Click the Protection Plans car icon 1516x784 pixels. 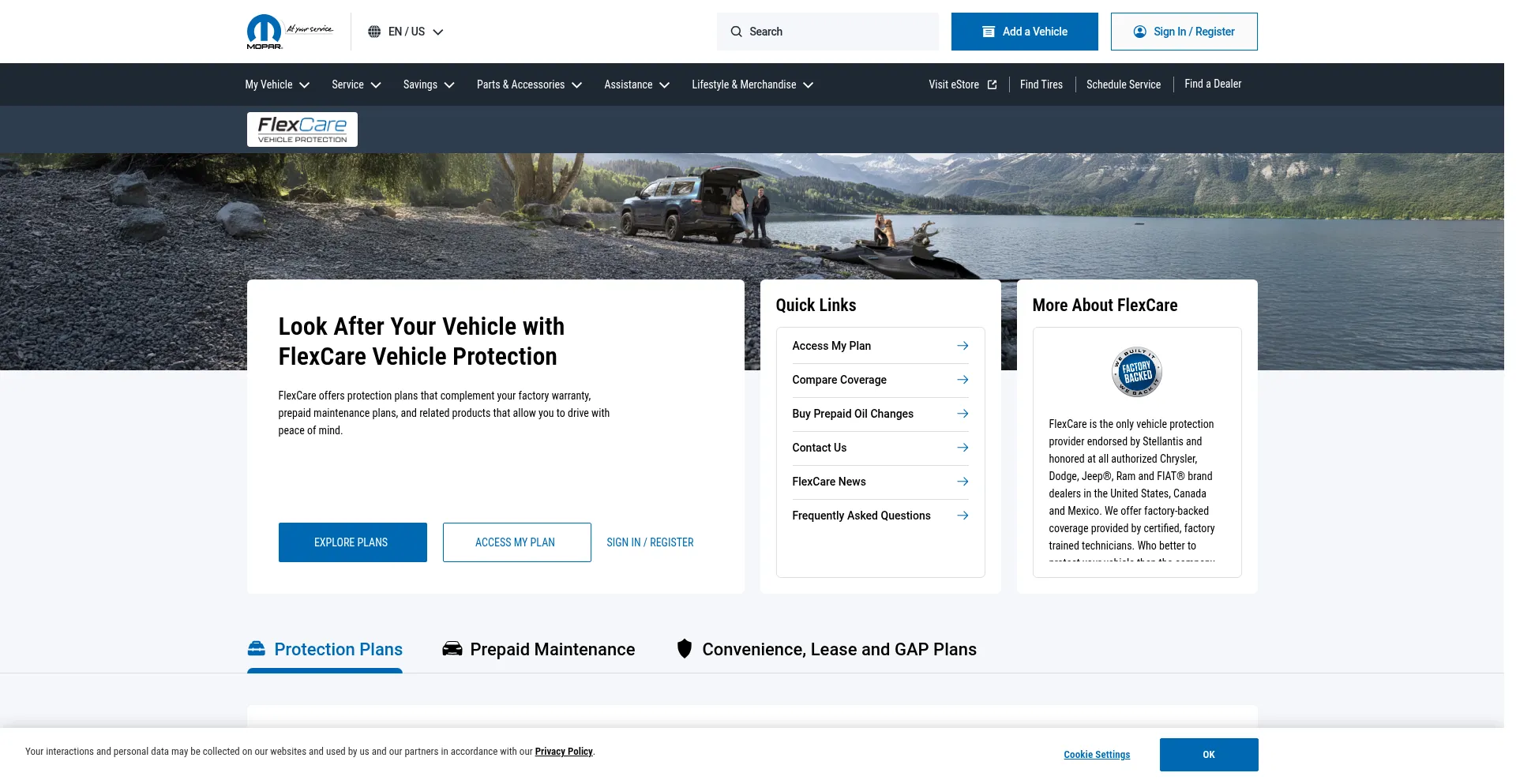point(257,648)
